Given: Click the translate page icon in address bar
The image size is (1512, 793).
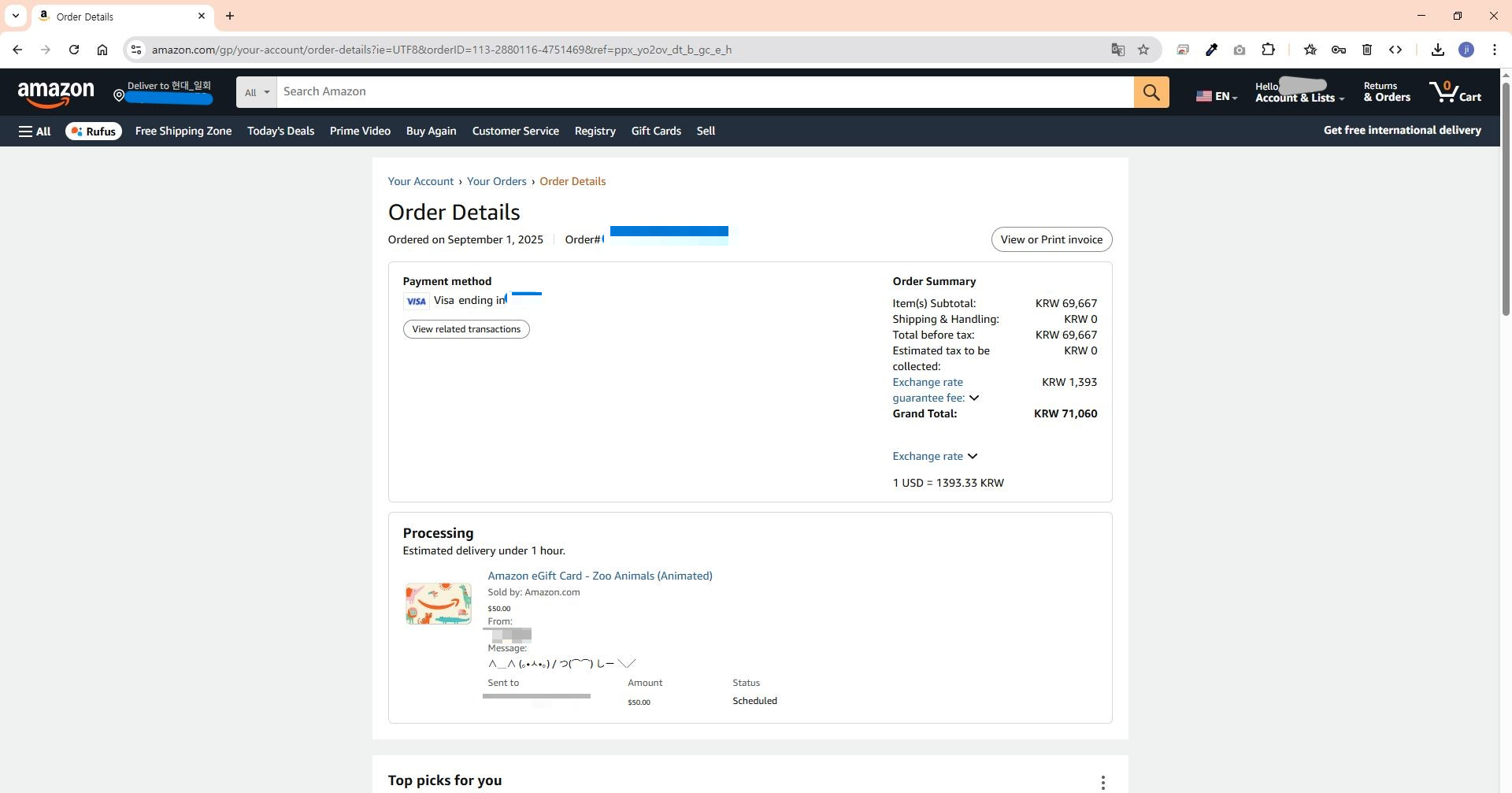Looking at the screenshot, I should pos(1117,50).
